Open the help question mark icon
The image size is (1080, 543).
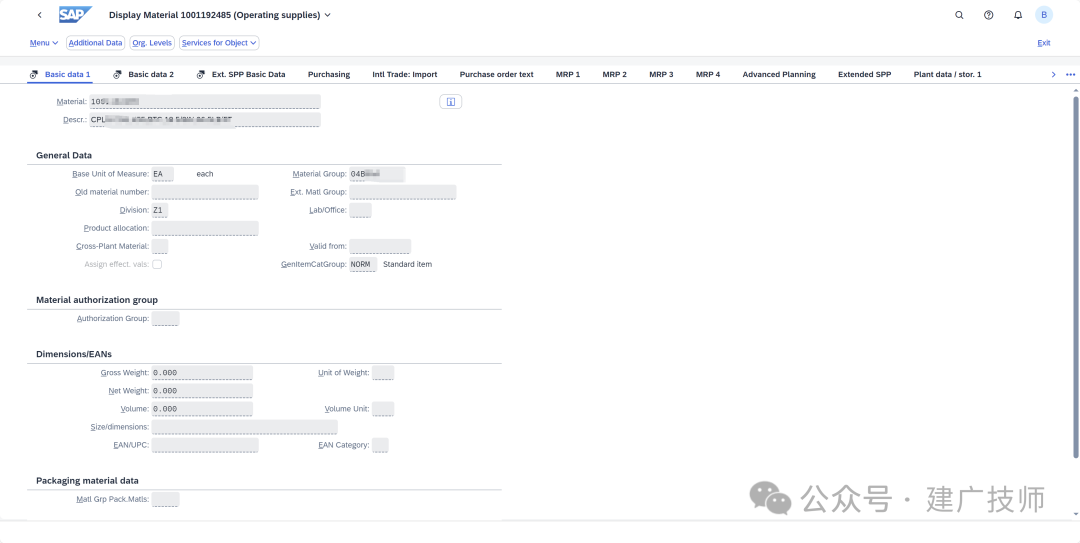(x=988, y=15)
